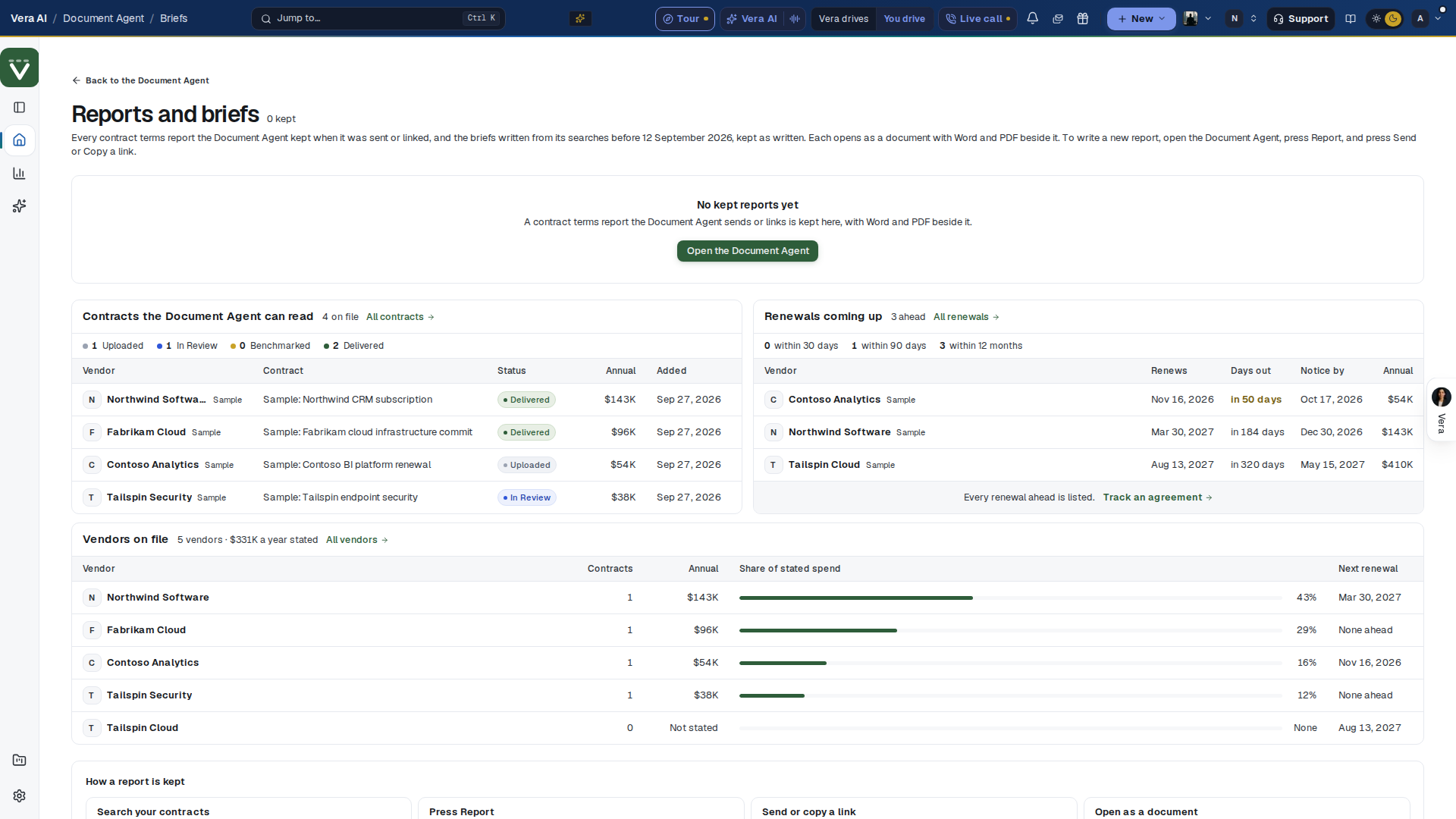Click In Review status badge for Tailspin Security
Screen dimensions: 1456x819
click(x=527, y=497)
